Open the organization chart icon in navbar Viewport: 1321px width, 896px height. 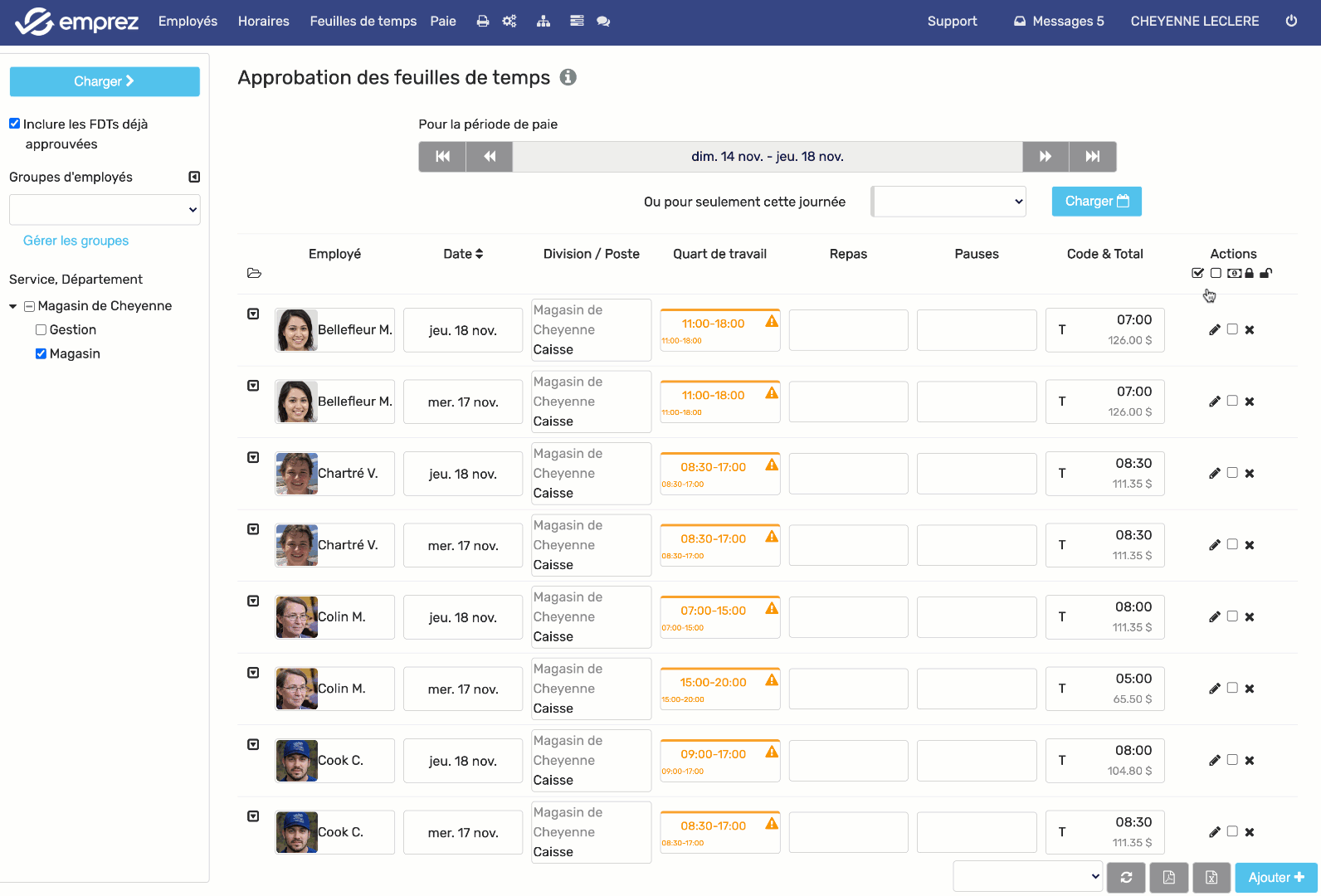(x=544, y=22)
